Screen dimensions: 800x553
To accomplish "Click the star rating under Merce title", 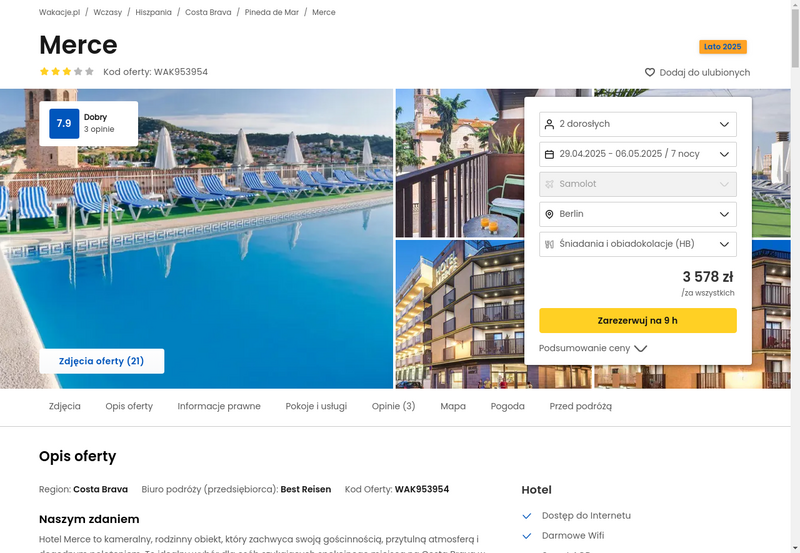I will click(67, 71).
